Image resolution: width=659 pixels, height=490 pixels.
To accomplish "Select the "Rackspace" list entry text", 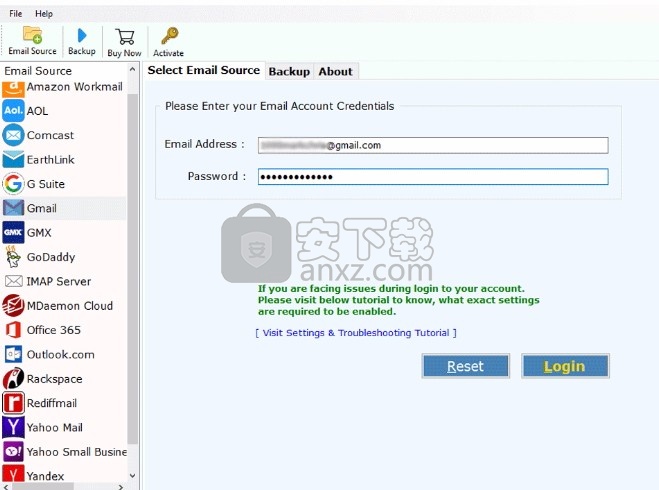I will (x=55, y=379).
